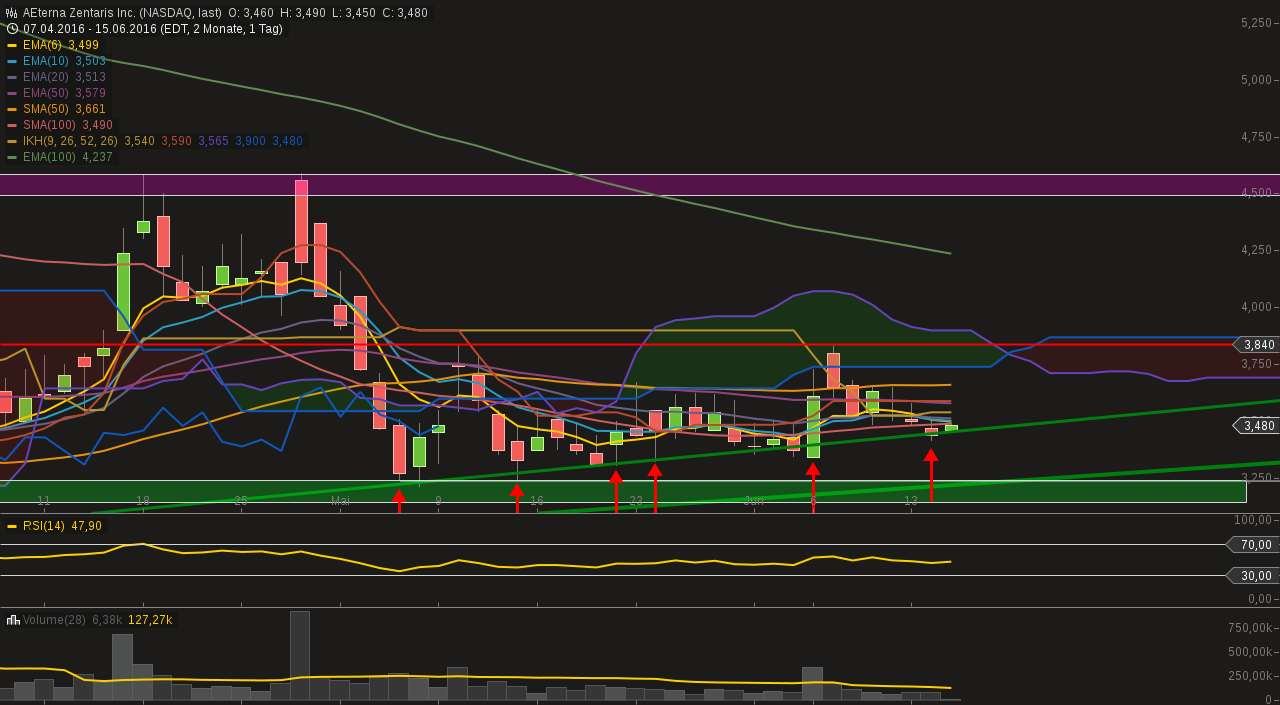
Task: Click the SMA(100) value 3,490
Action: click(x=97, y=125)
